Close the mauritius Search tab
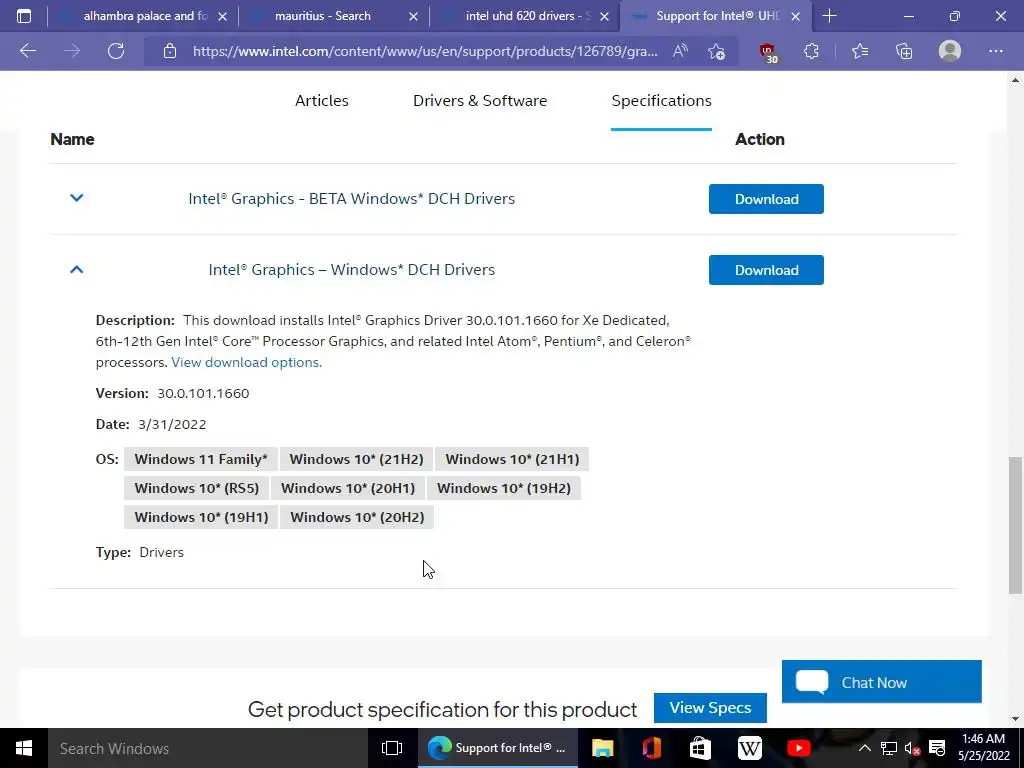This screenshot has width=1024, height=768. (413, 16)
